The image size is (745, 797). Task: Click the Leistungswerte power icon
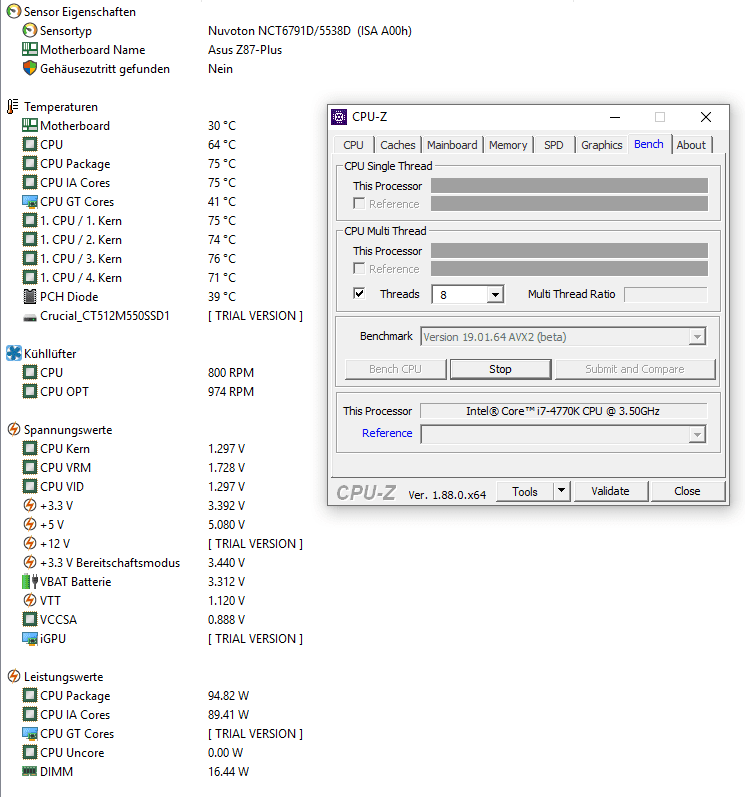tap(14, 677)
